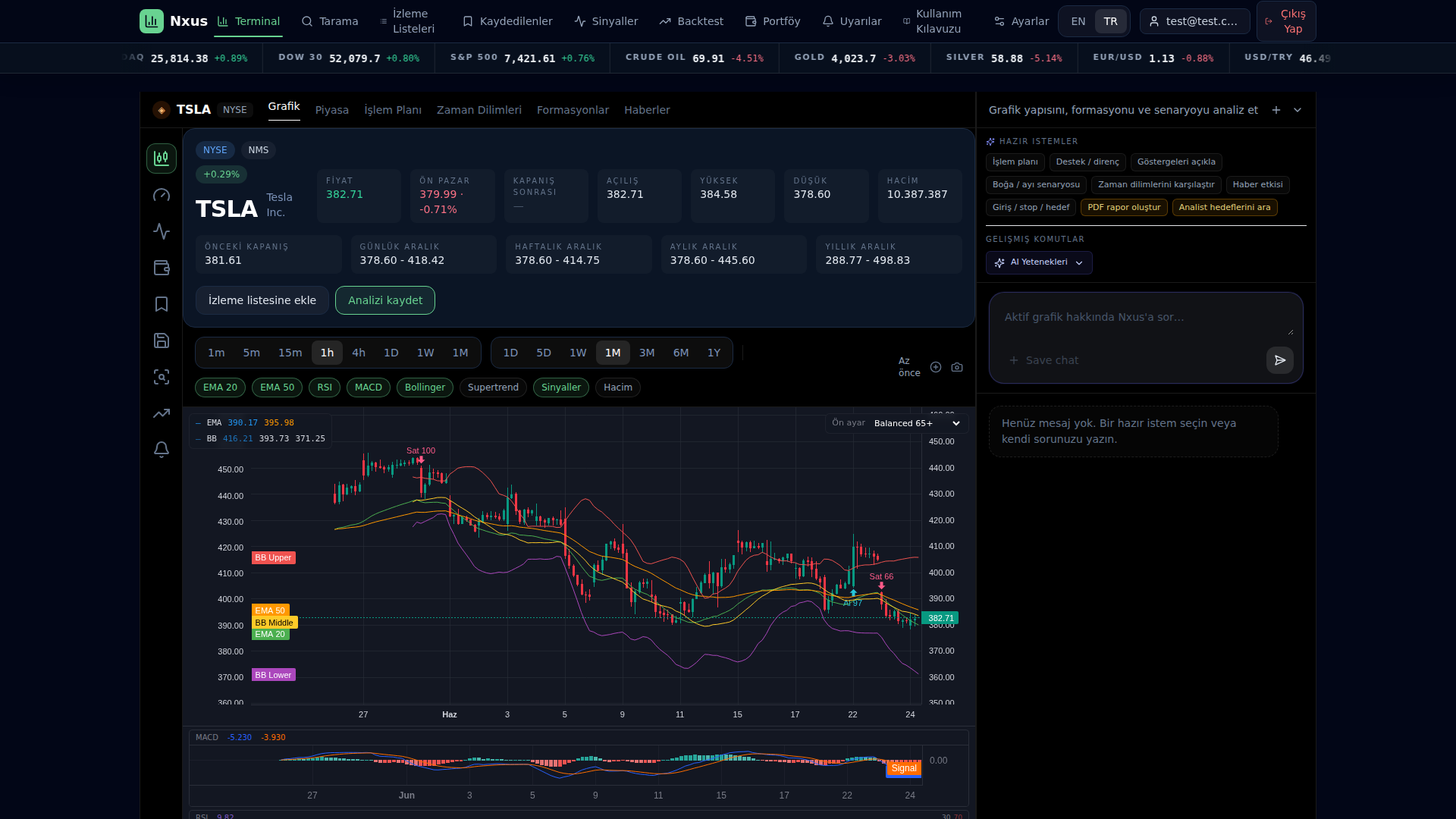Collapse analysis panel with chevron arrow

click(x=1298, y=110)
